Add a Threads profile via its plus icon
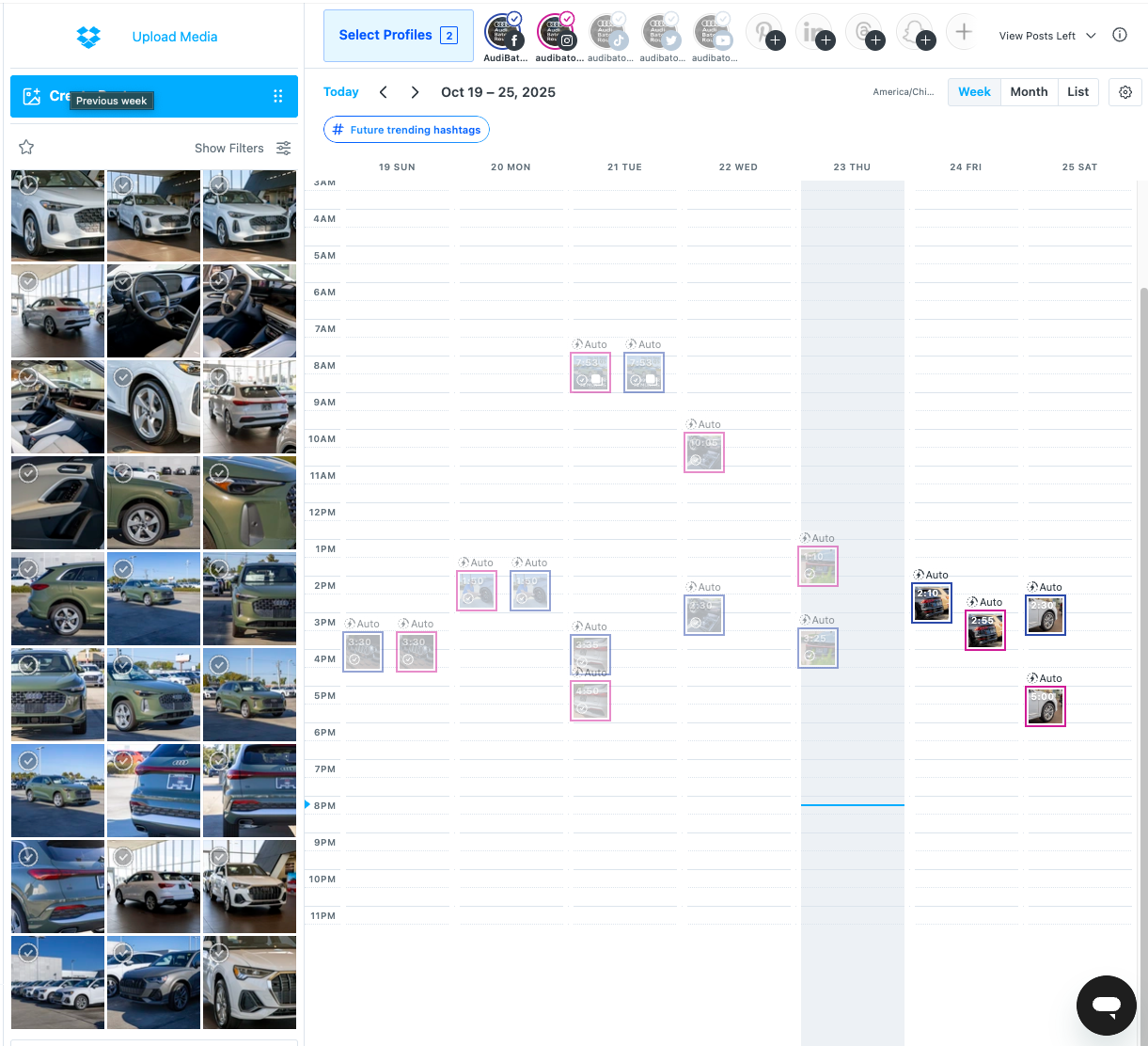1148x1046 pixels. coord(875,40)
